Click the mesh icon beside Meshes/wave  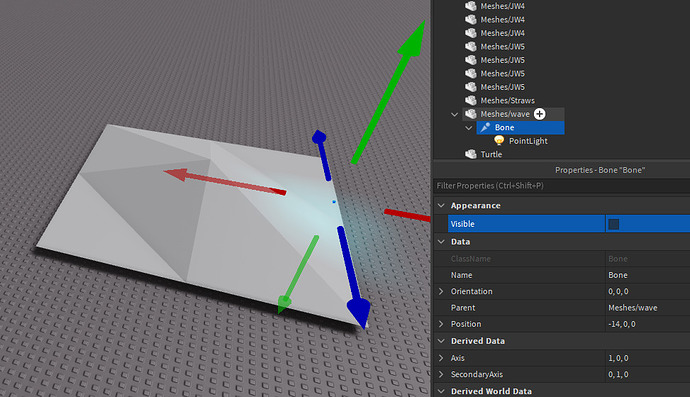pyautogui.click(x=471, y=114)
